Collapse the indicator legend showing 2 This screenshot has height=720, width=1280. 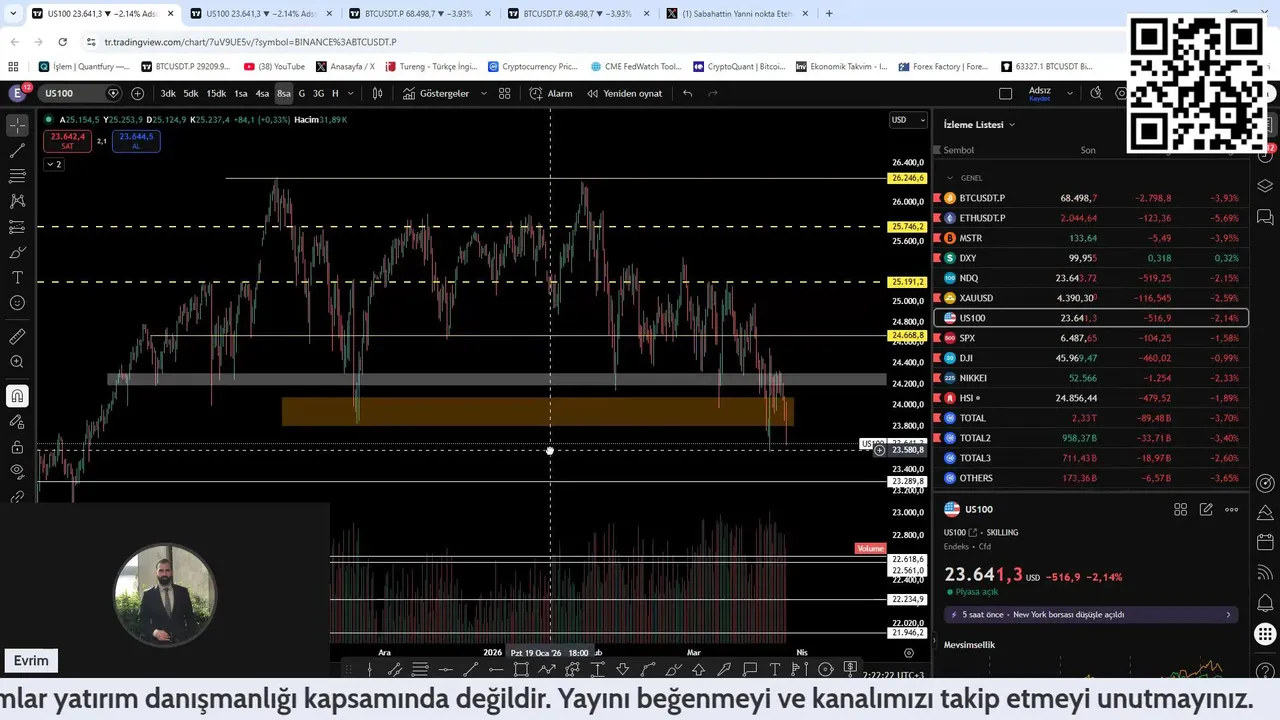tap(54, 164)
